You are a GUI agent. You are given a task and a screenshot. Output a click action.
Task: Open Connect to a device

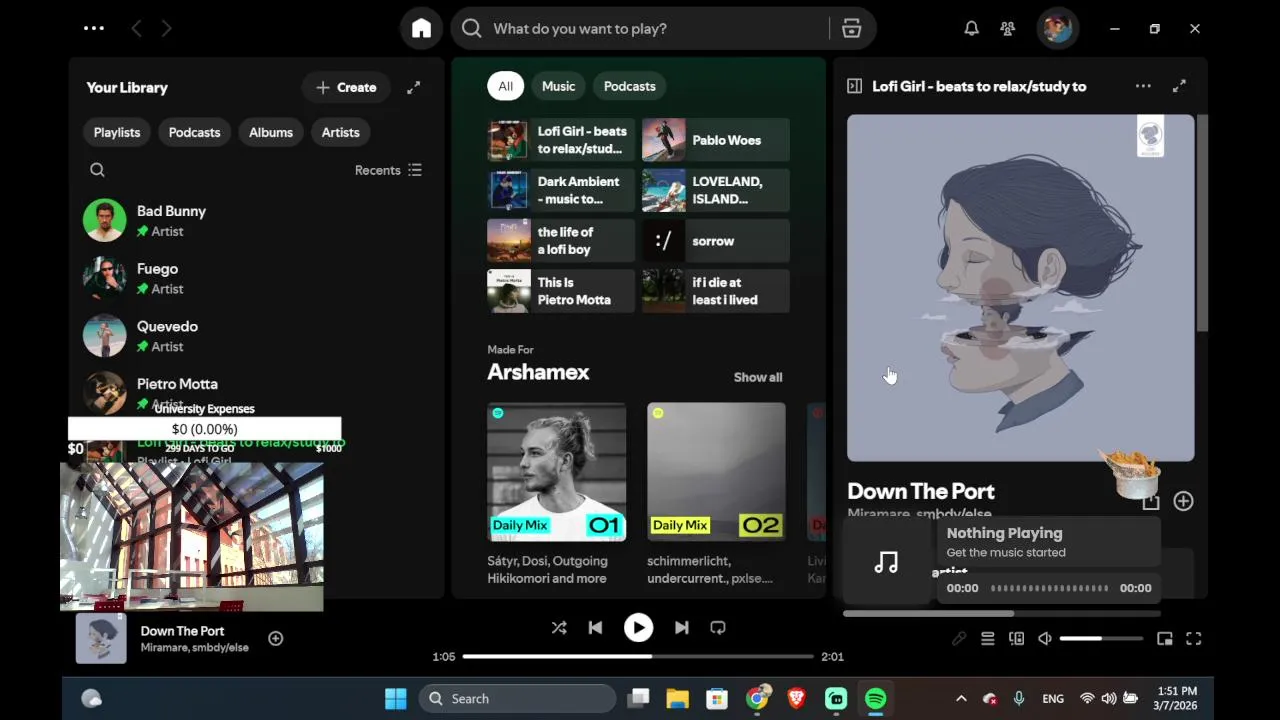point(1016,638)
